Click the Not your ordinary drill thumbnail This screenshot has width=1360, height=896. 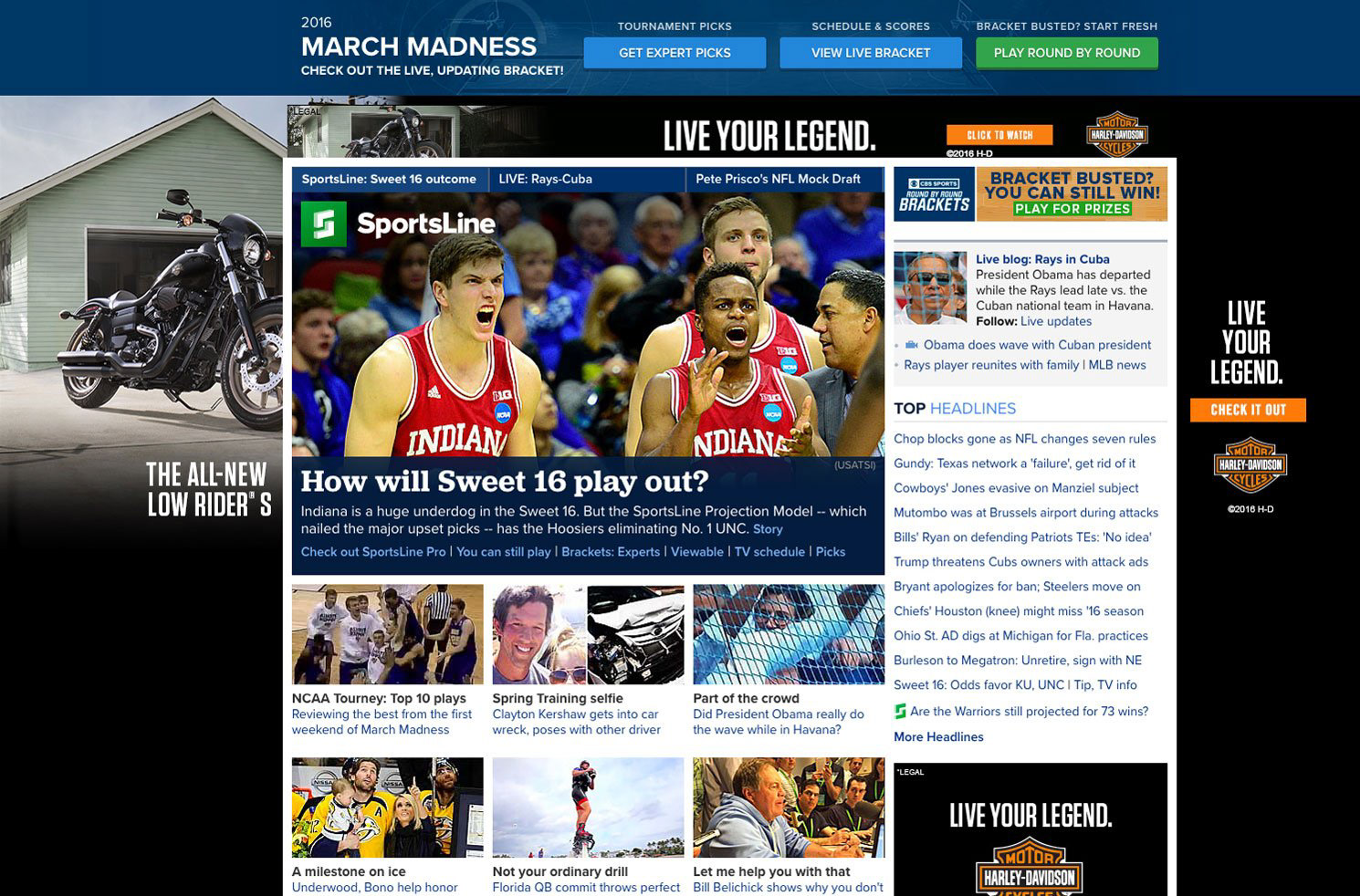[x=588, y=807]
